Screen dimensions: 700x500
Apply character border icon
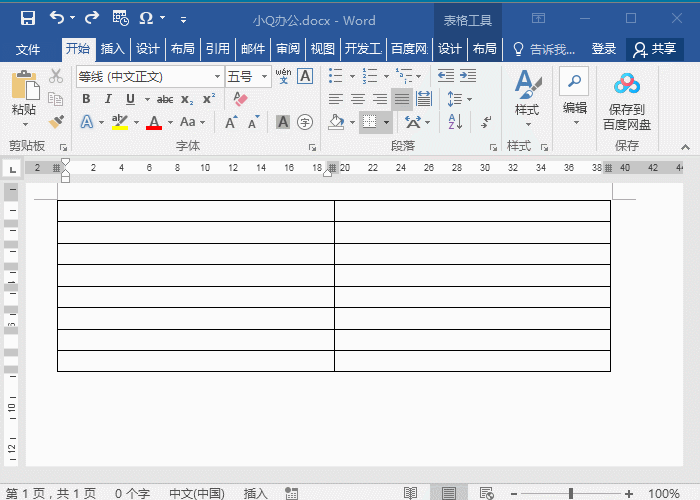click(x=305, y=76)
